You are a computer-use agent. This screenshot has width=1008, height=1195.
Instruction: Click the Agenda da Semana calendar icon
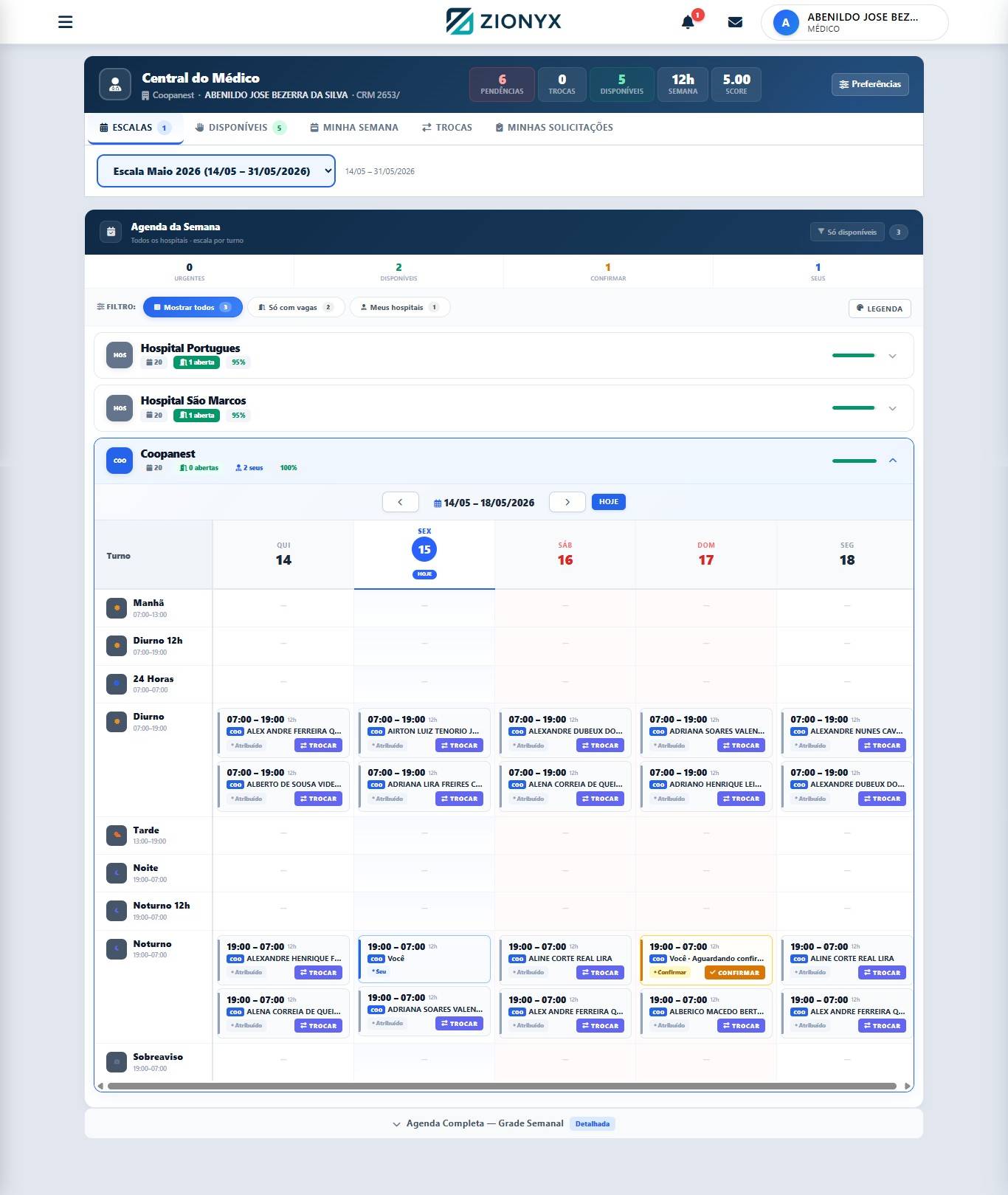(111, 232)
